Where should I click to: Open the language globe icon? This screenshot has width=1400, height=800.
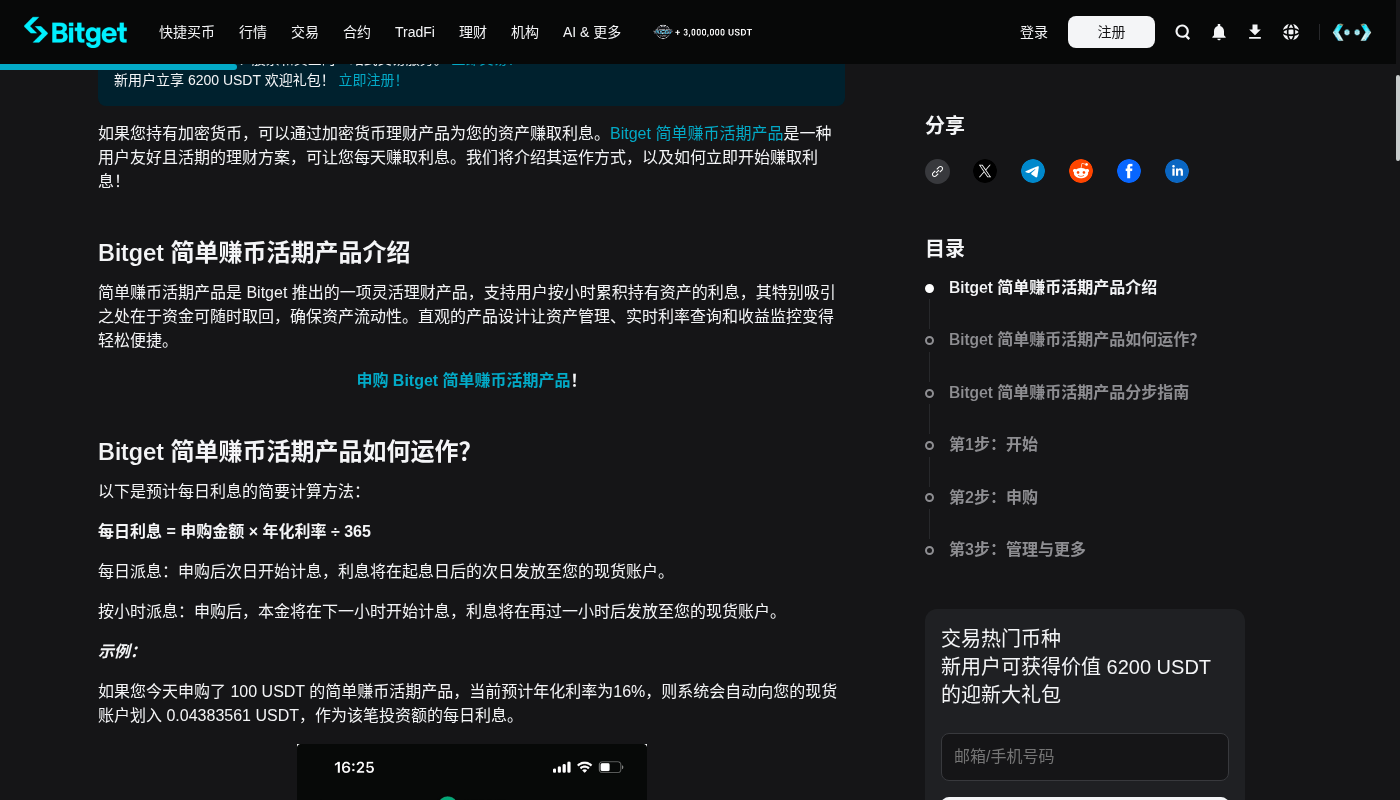tap(1291, 32)
